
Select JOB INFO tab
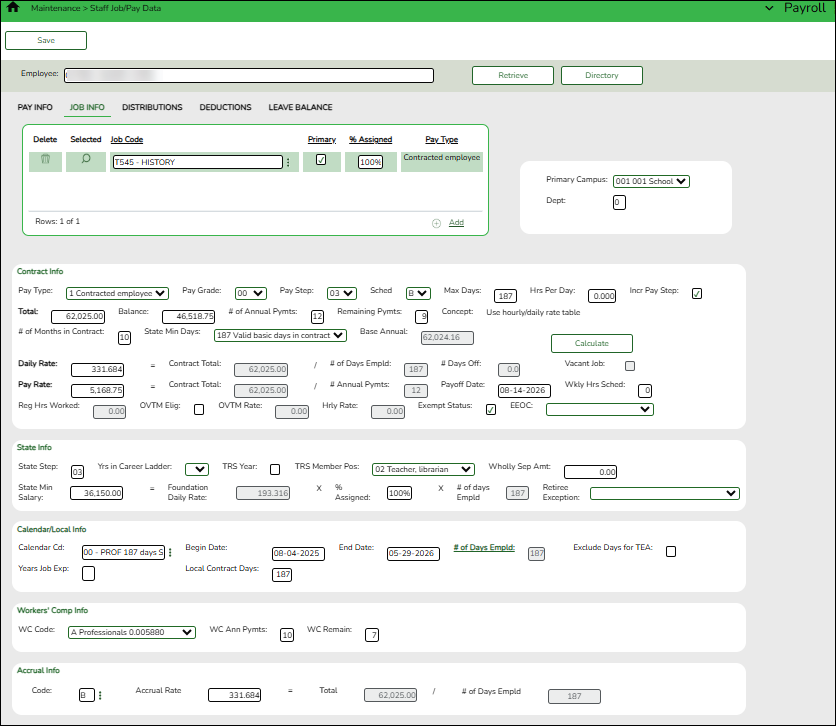pyautogui.click(x=87, y=107)
